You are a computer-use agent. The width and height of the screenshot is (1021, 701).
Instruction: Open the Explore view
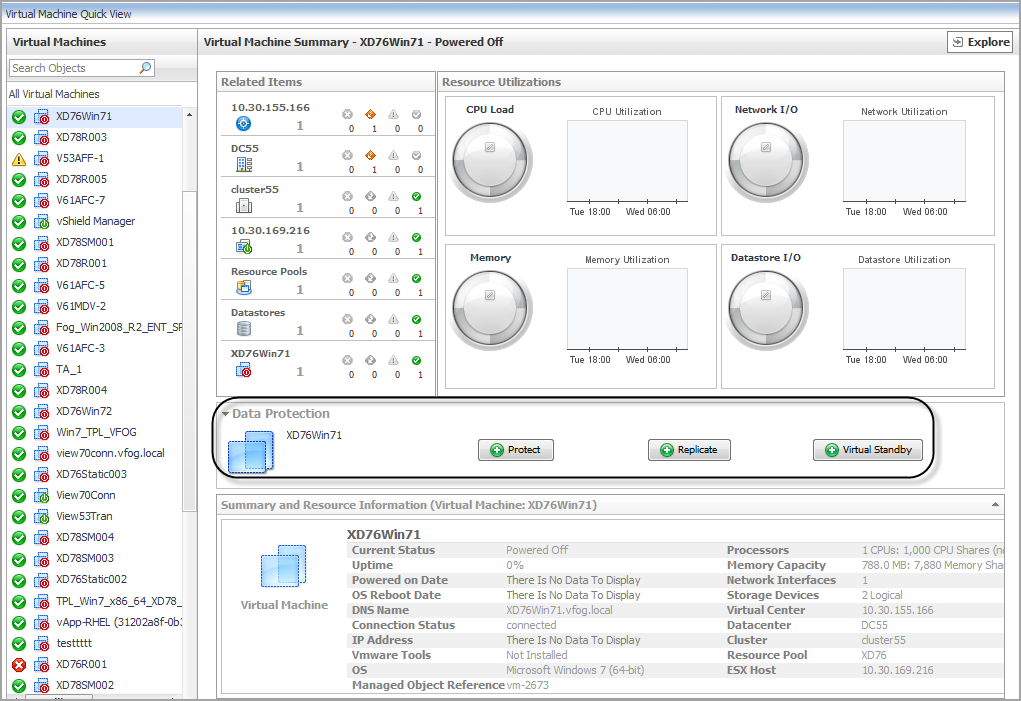(979, 42)
